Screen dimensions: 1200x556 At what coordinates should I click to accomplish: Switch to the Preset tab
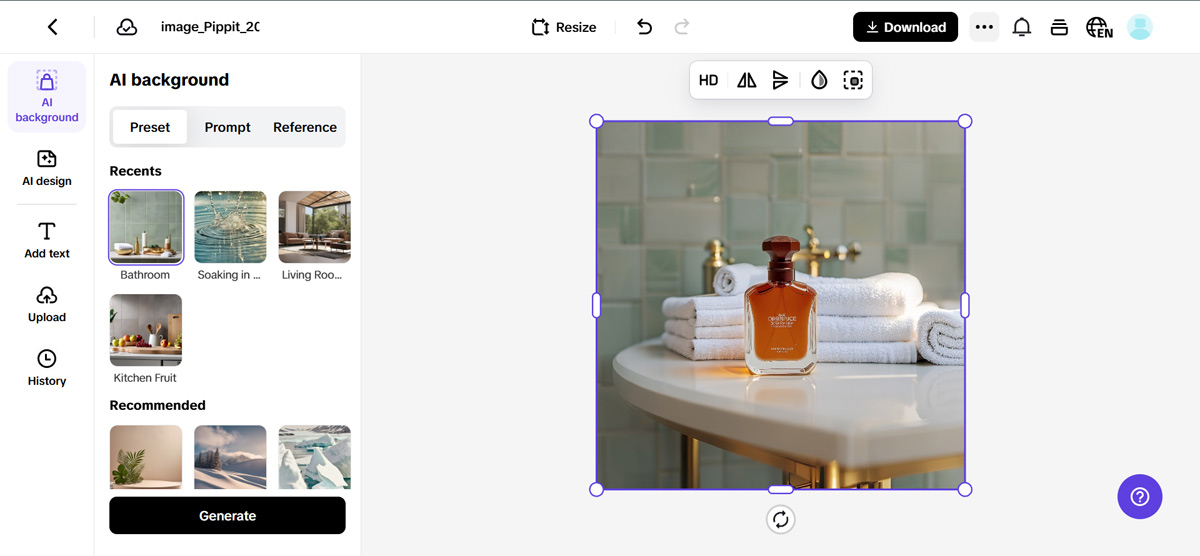(150, 127)
